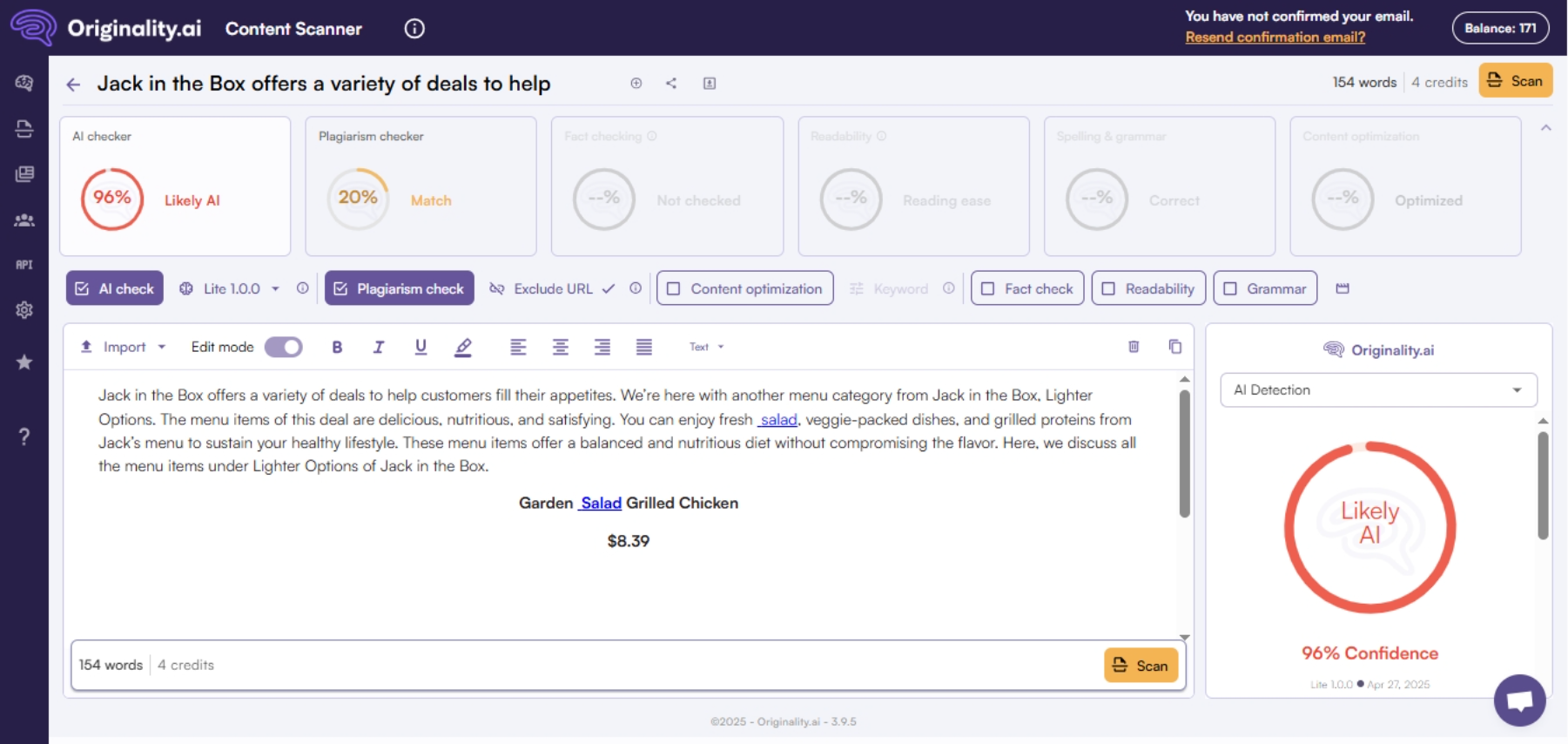Open the chat support bubble
This screenshot has width=1568, height=744.
click(1520, 700)
